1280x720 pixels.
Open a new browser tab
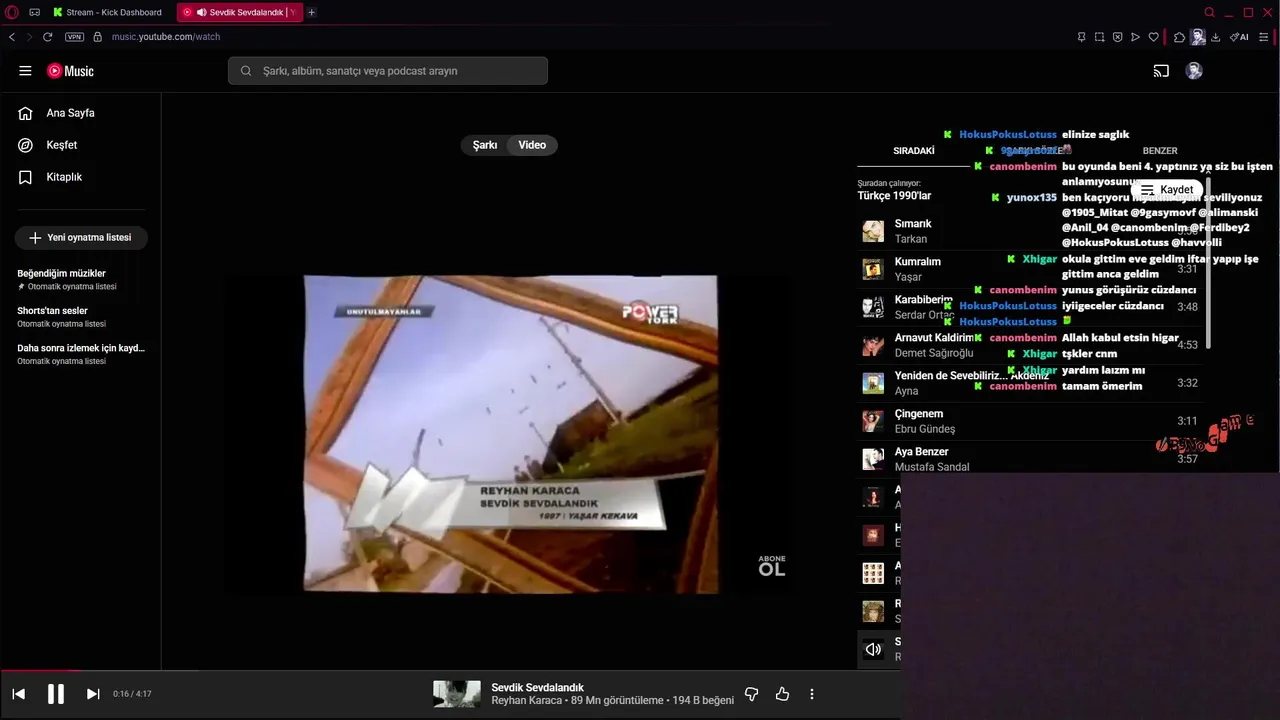[x=312, y=12]
